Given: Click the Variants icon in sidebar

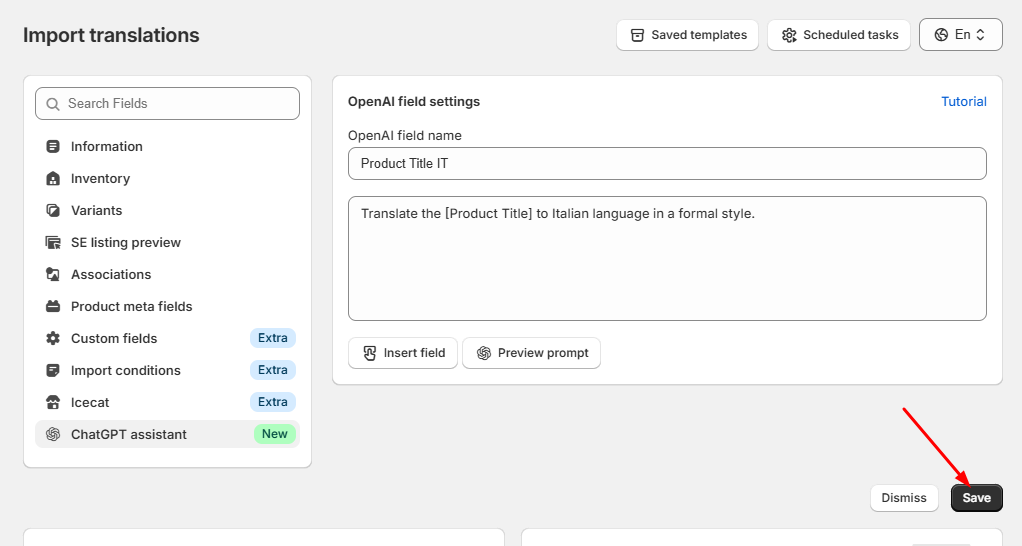Looking at the screenshot, I should coord(53,210).
